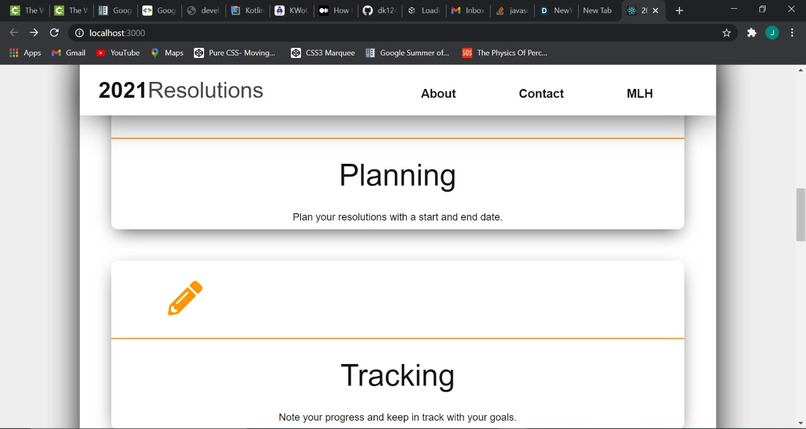Open the Google Summer of bookmark
Viewport: 806px width, 429px height.
click(407, 52)
